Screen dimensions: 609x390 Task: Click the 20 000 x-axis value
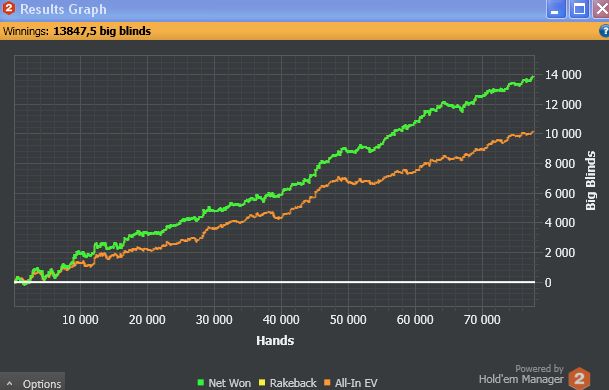point(147,320)
